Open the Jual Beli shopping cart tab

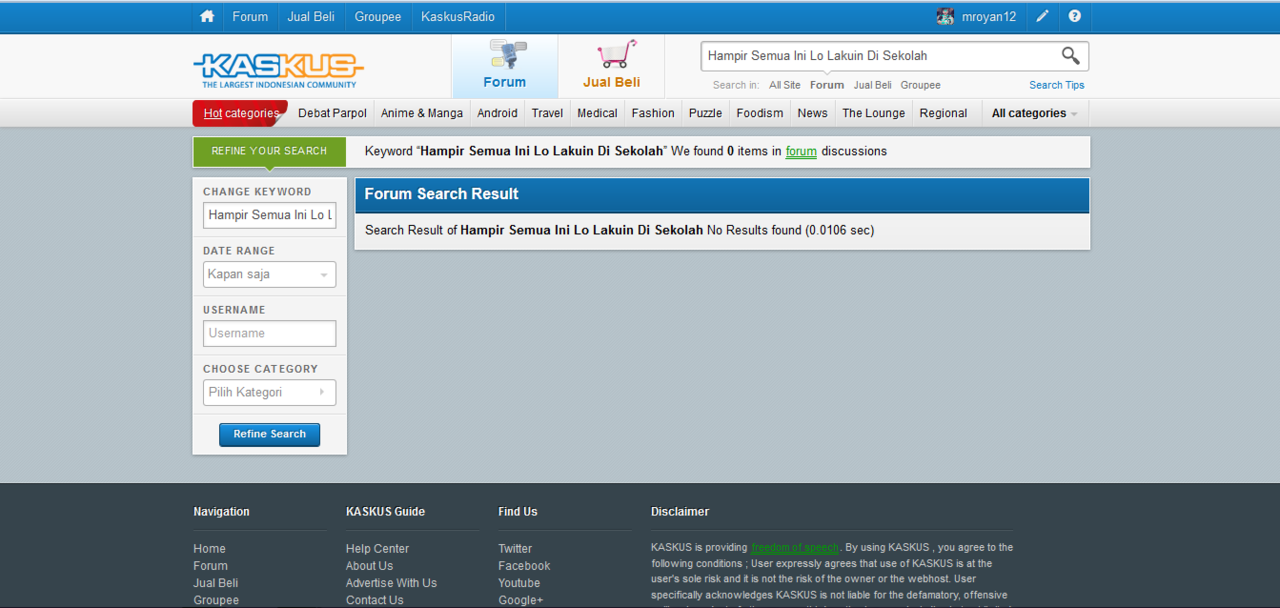coord(612,66)
